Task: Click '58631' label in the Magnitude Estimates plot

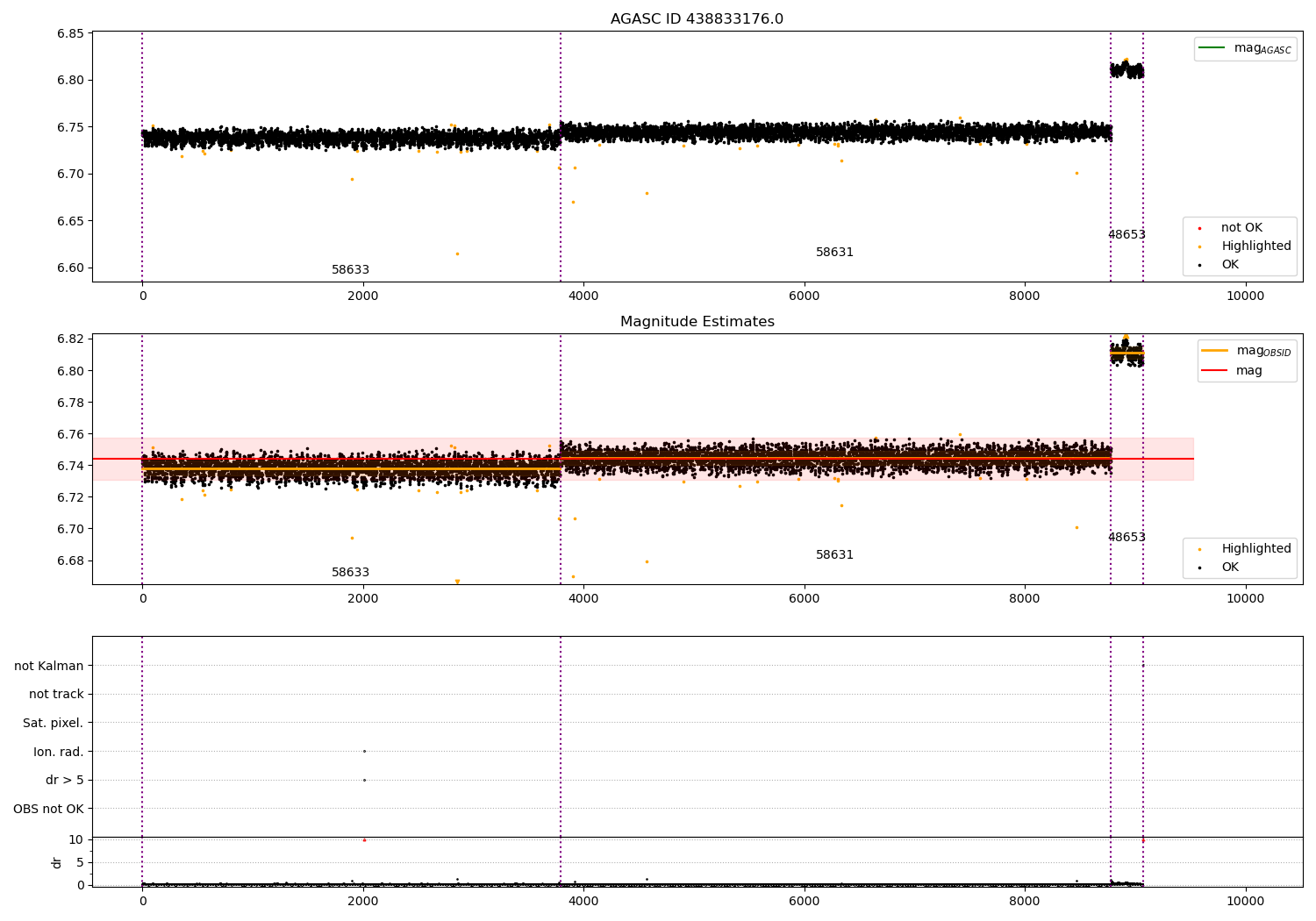Action: coord(834,555)
